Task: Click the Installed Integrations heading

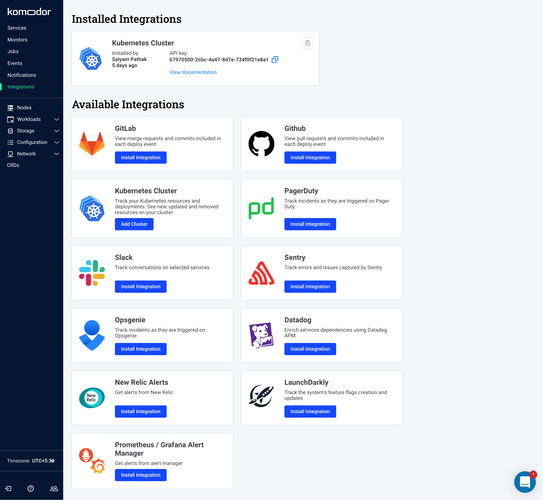Action: point(126,19)
